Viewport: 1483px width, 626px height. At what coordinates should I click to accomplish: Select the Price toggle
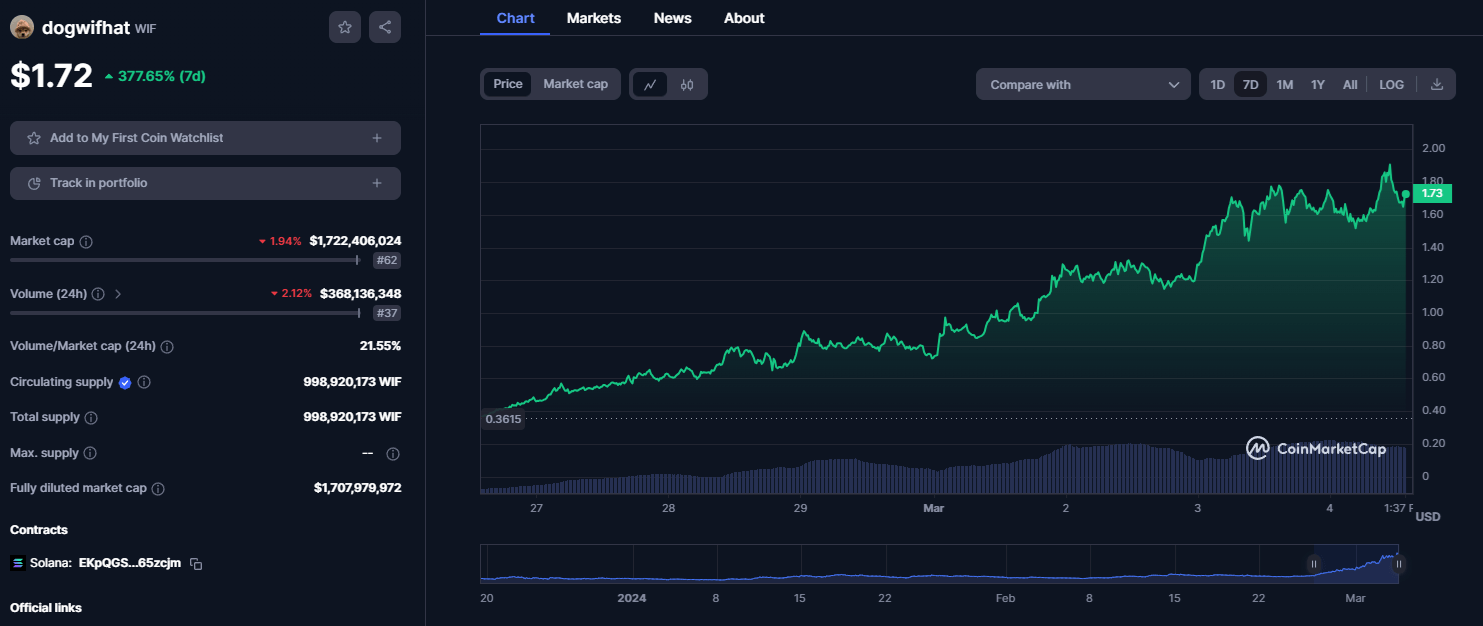pyautogui.click(x=508, y=84)
